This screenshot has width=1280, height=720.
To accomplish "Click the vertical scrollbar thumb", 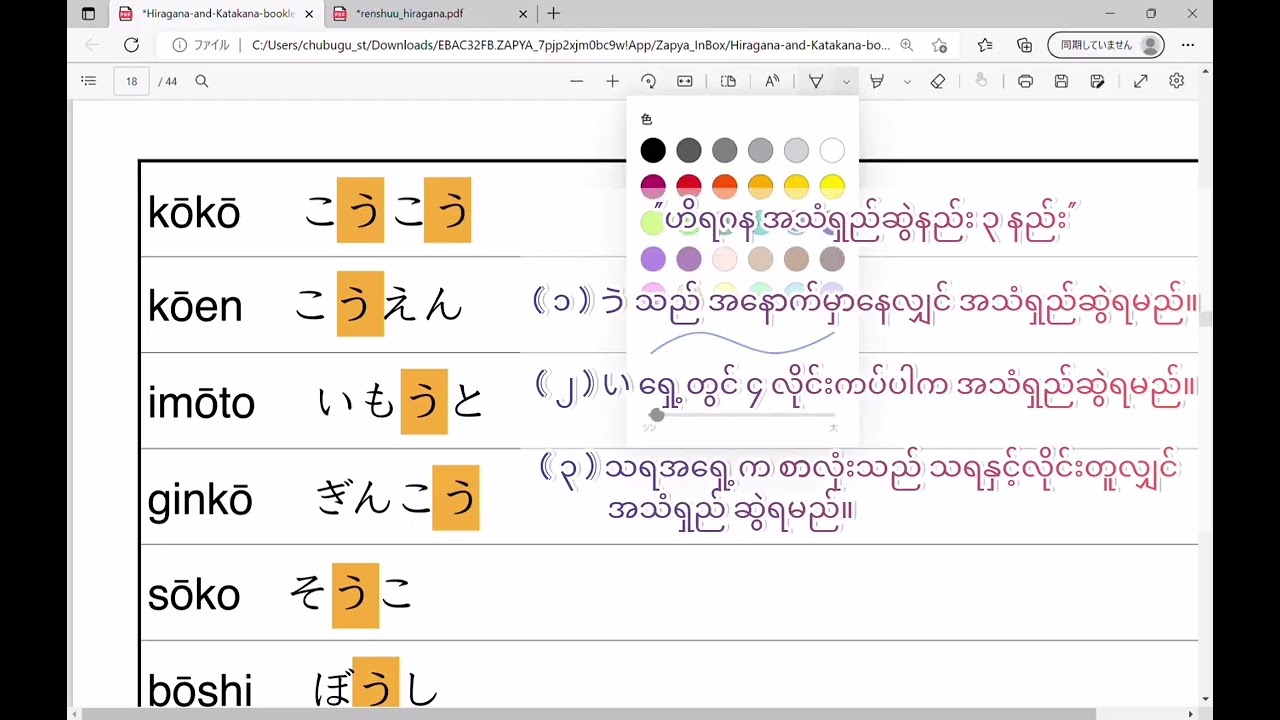I will click(1206, 319).
